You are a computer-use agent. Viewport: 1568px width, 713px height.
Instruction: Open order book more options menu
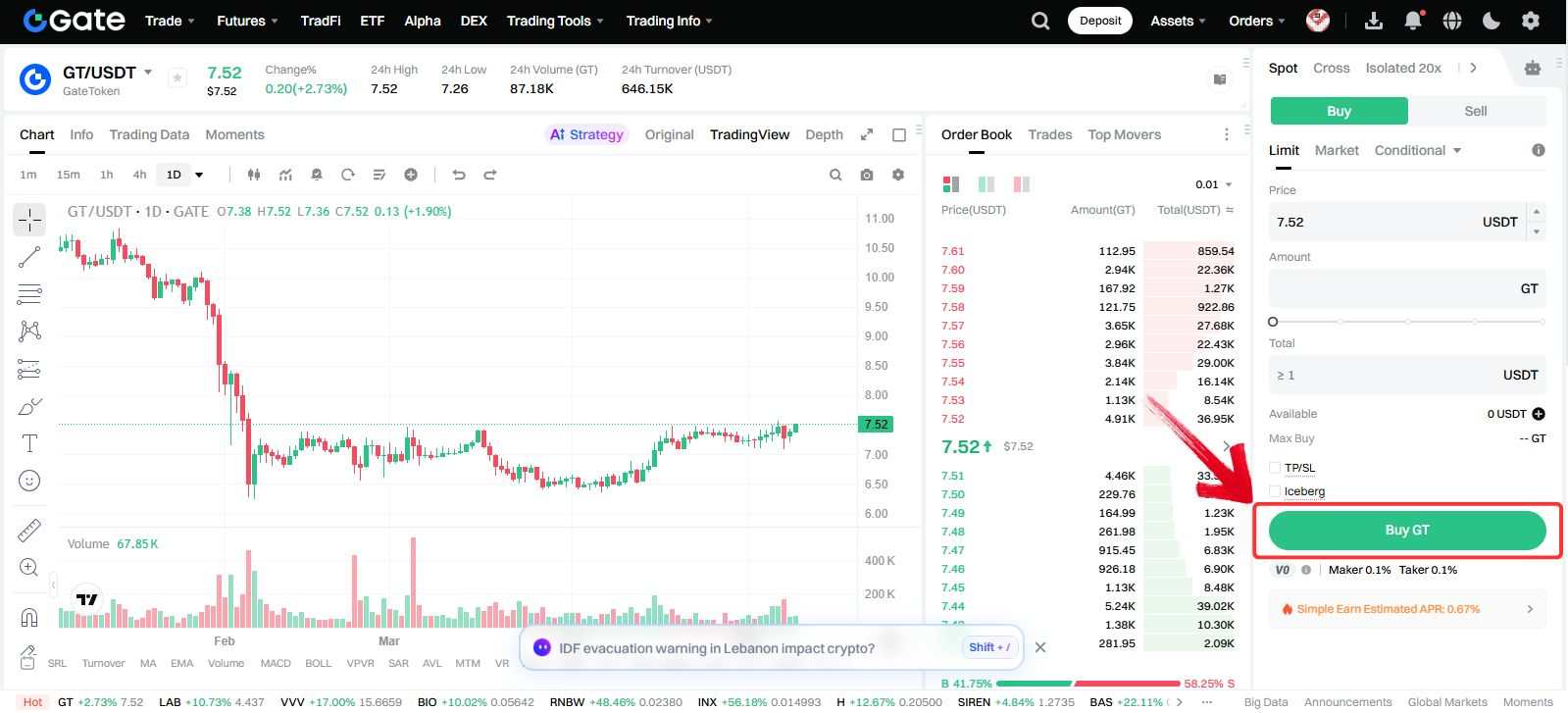1226,134
